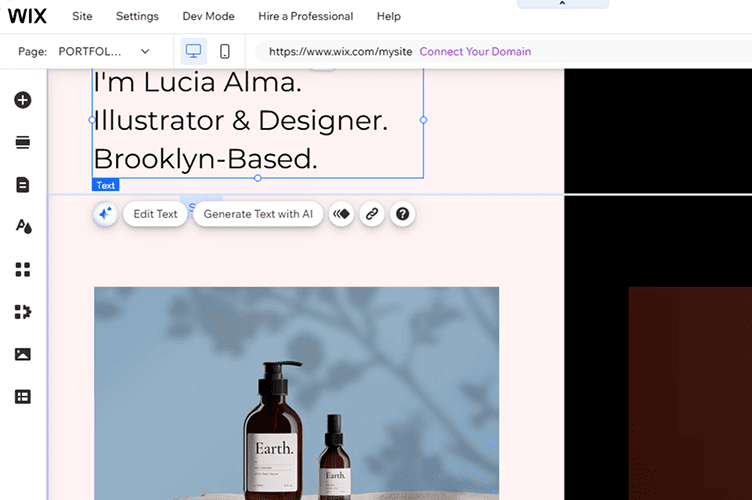
Task: Open the help question mark icon
Action: click(403, 214)
